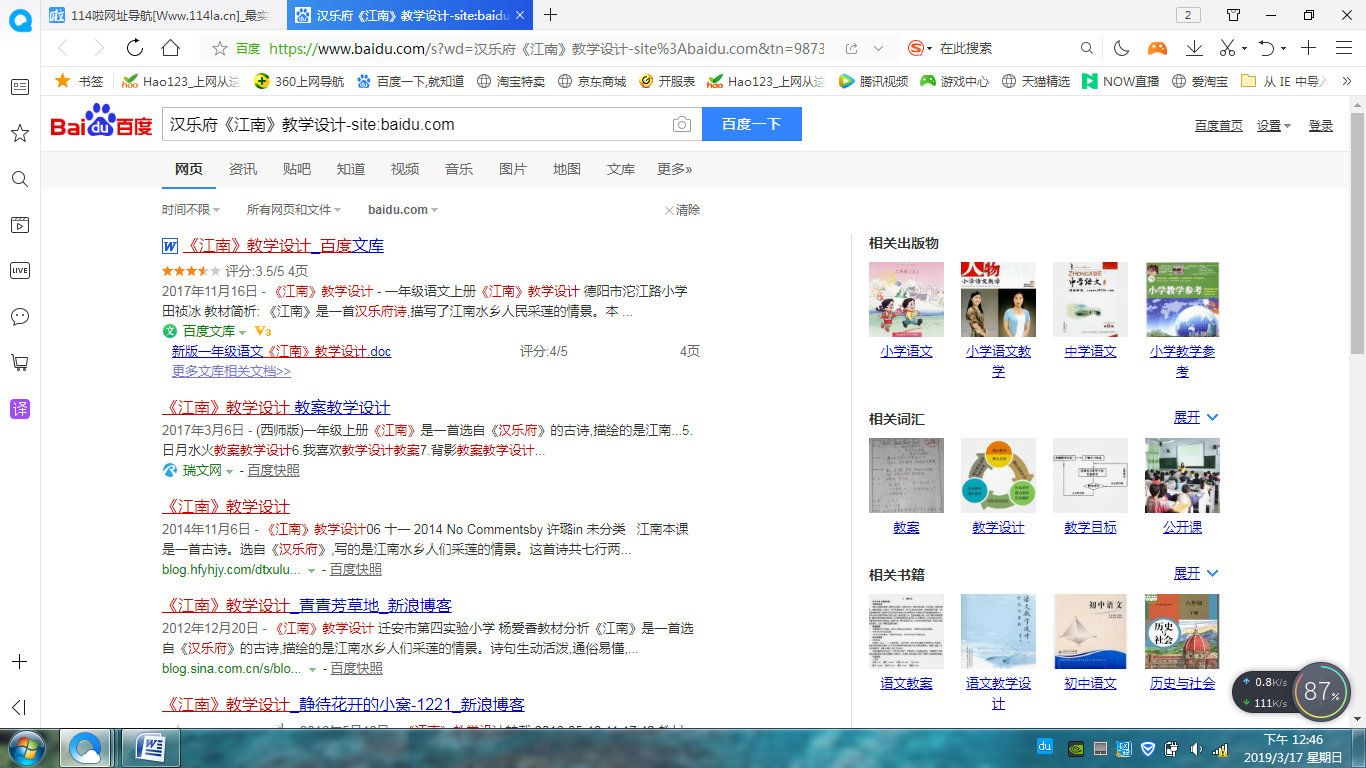This screenshot has width=1366, height=768.
Task: Open the chat bubble icon in left sidebar
Action: (x=19, y=317)
